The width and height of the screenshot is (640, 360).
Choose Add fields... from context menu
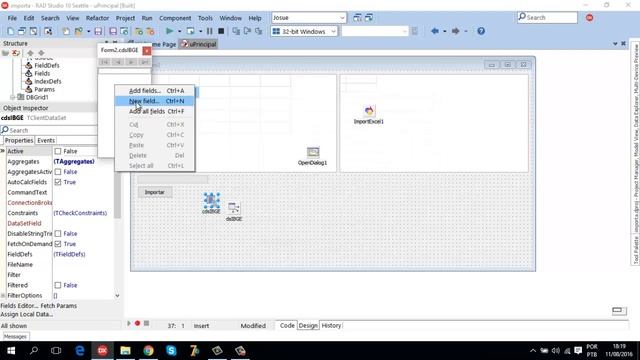(x=155, y=91)
